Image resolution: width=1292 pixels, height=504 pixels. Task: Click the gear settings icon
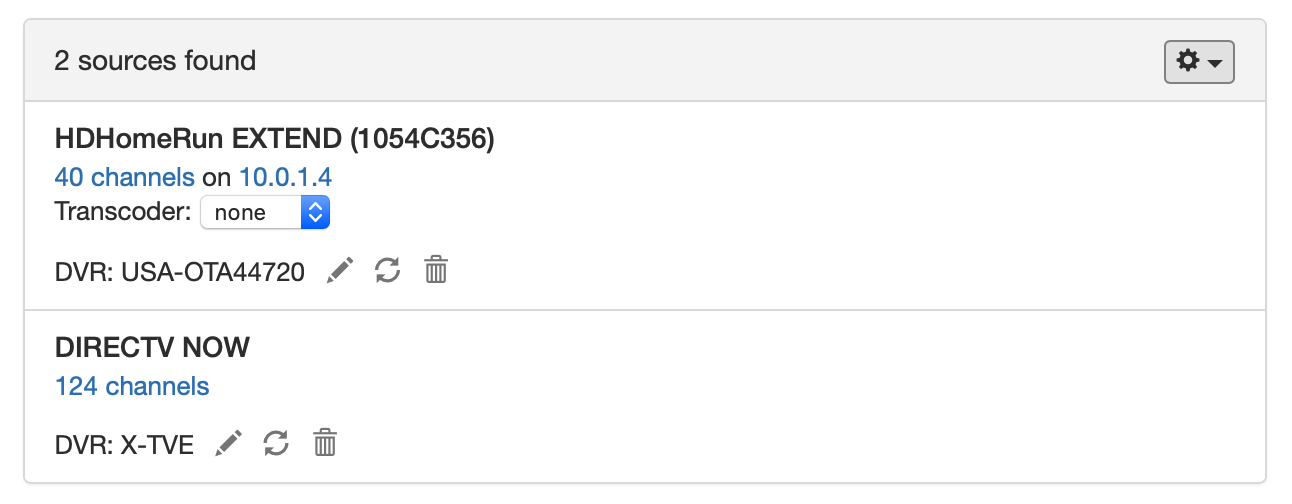click(1188, 61)
